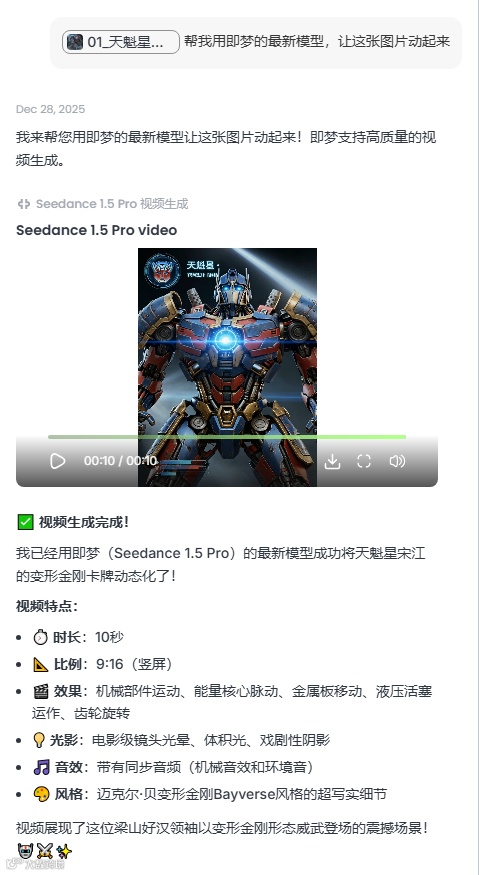Viewport: 479px width, 875px height.
Task: Click the music note 音效 icon
Action: pos(41,767)
